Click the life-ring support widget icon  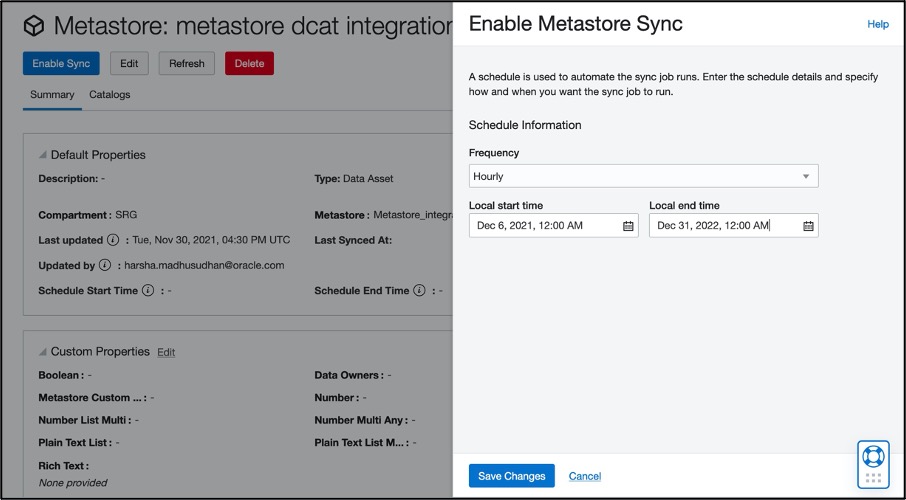(873, 457)
